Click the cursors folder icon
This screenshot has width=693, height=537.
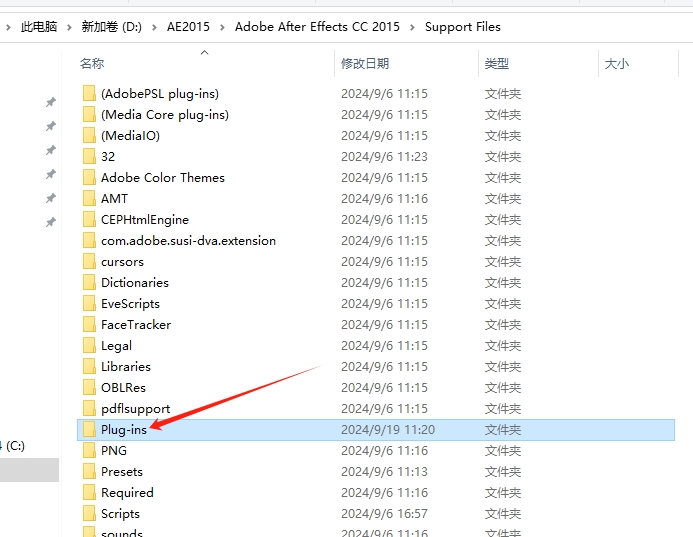coord(89,262)
